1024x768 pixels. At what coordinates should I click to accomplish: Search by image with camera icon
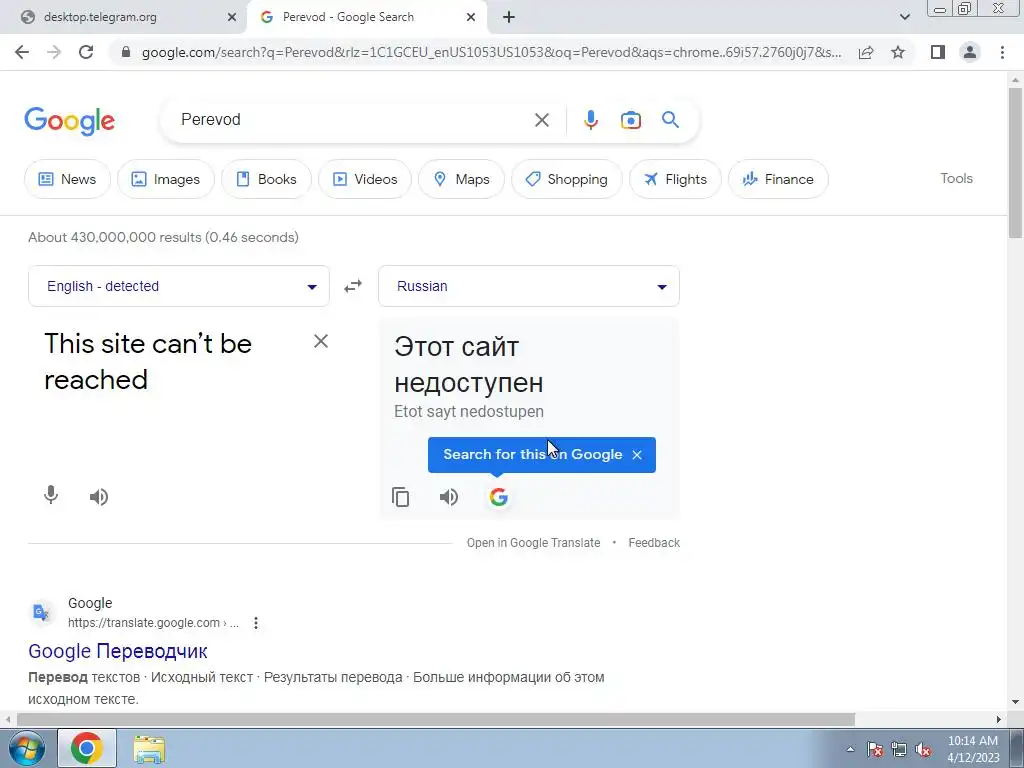tap(630, 120)
